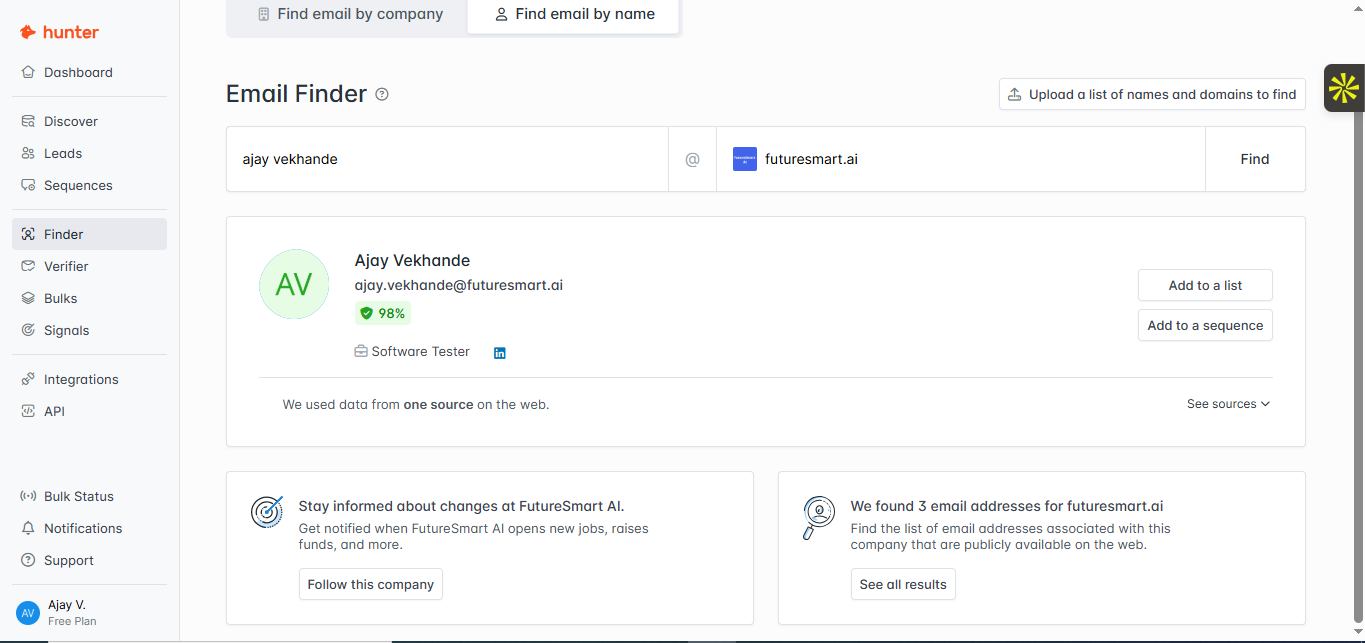The height and width of the screenshot is (643, 1365).
Task: Click the Find button
Action: tap(1255, 159)
